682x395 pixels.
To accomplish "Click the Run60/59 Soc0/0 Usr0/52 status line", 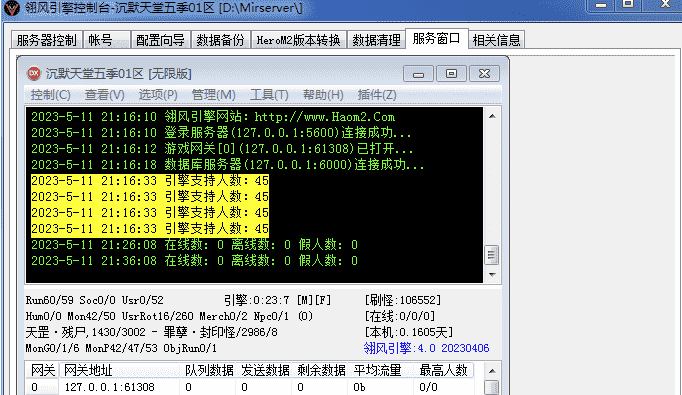I will 94,300.
